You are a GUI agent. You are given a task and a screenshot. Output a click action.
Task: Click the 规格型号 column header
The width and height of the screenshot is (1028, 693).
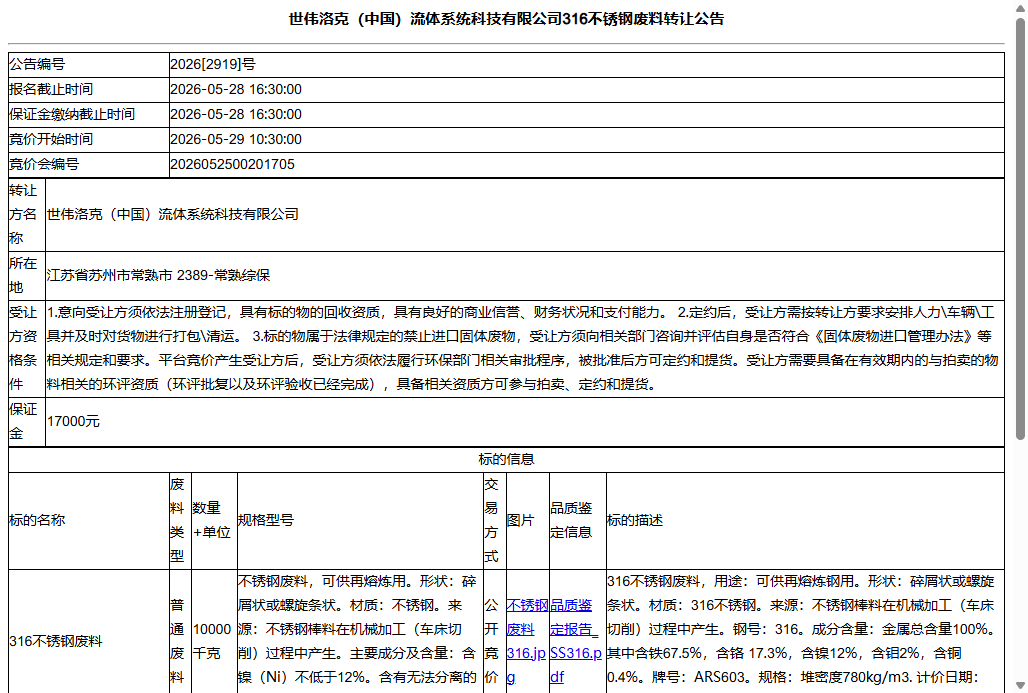tap(360, 521)
